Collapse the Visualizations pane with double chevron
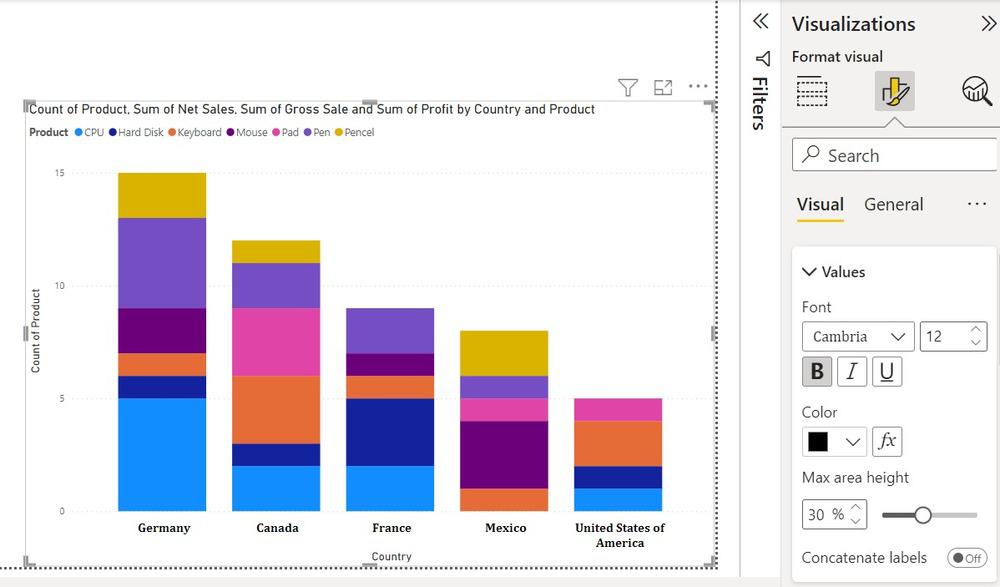 (988, 24)
